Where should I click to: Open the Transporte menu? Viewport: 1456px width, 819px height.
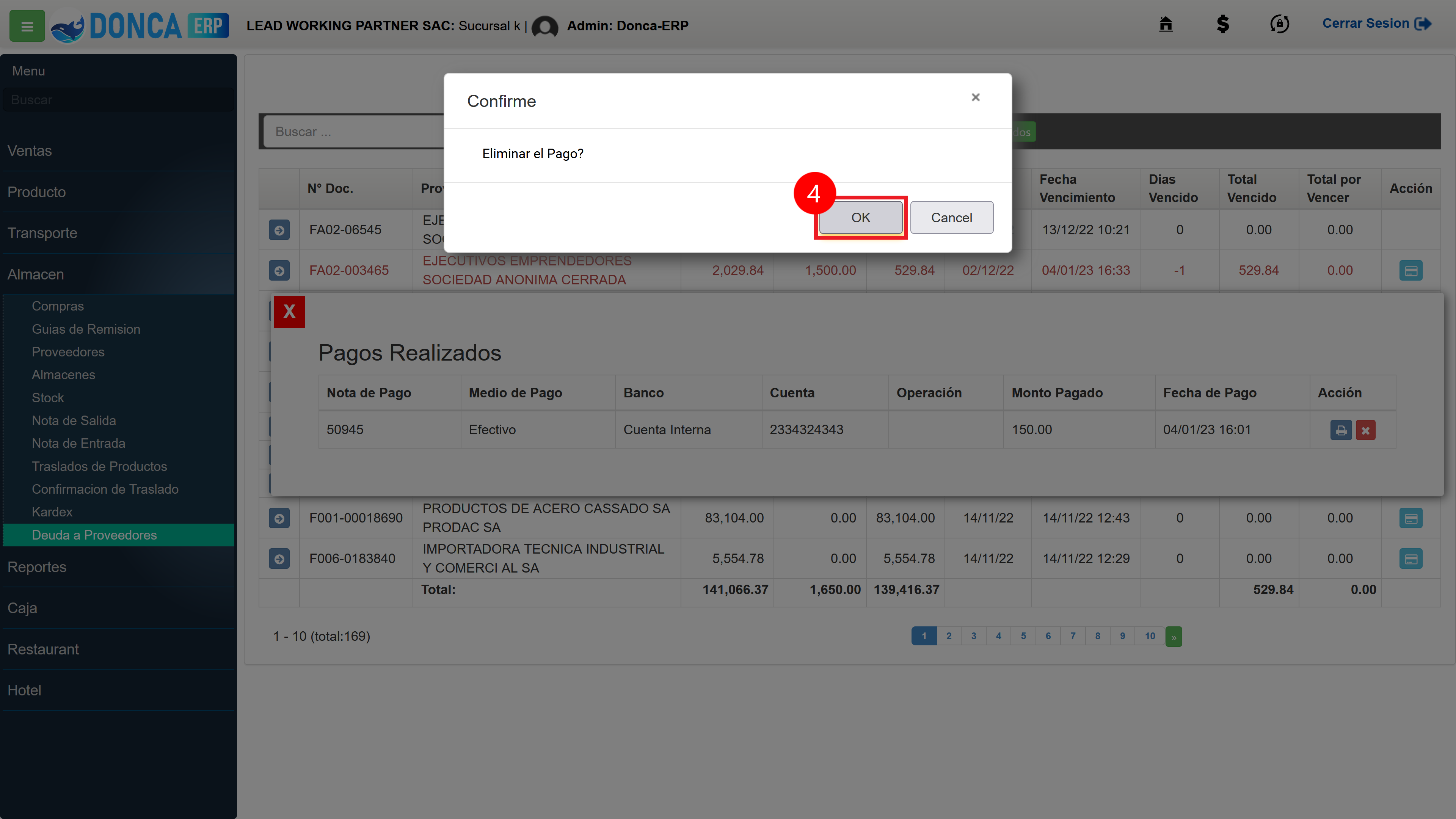(118, 233)
